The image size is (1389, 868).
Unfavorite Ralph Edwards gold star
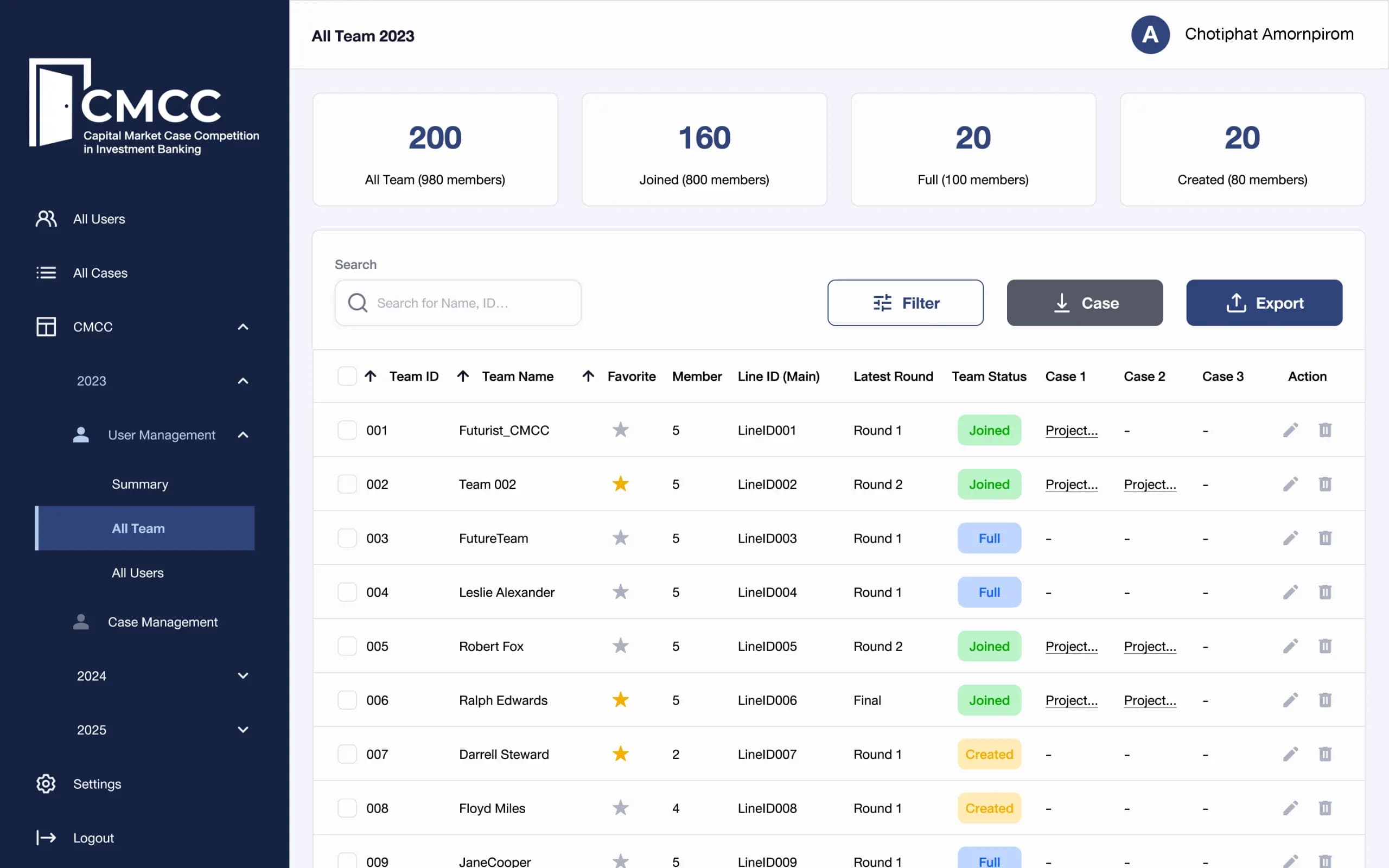pos(620,700)
